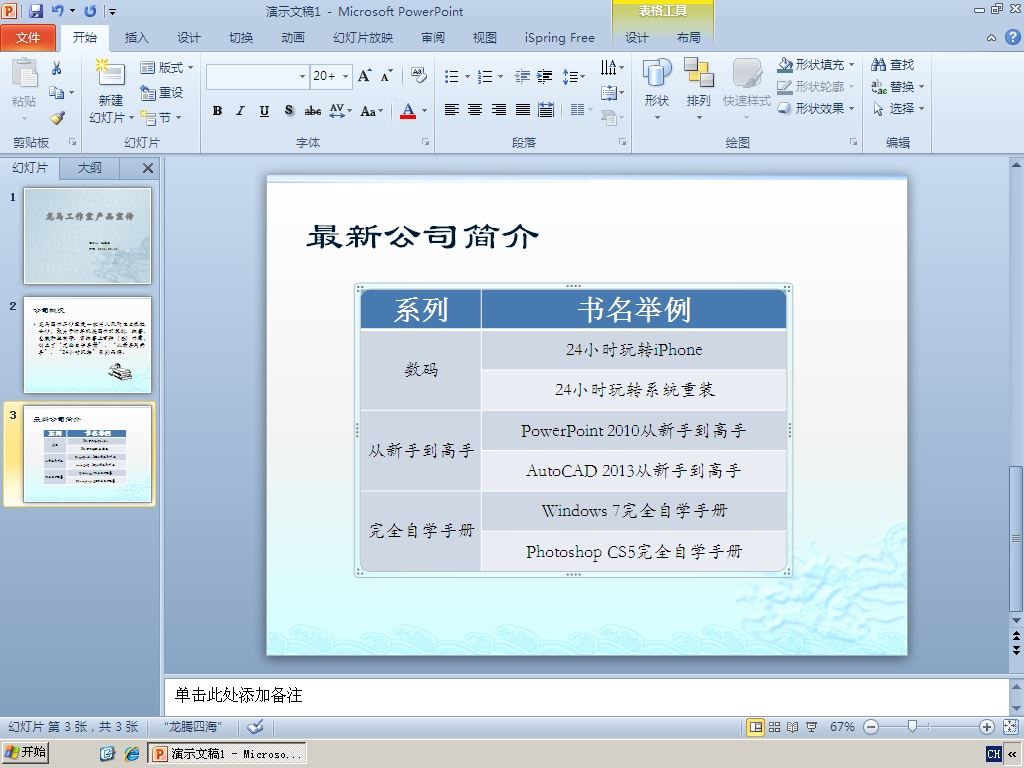Switch to the Insert (插入) tab
The width and height of the screenshot is (1024, 768).
click(136, 37)
